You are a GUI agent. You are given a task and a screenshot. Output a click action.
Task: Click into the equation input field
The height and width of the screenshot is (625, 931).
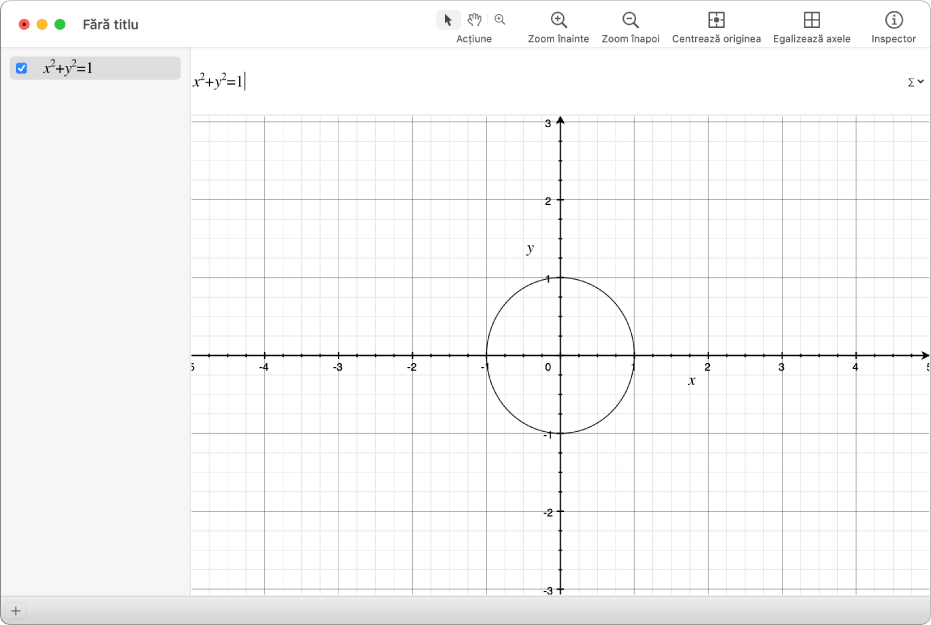coord(546,82)
